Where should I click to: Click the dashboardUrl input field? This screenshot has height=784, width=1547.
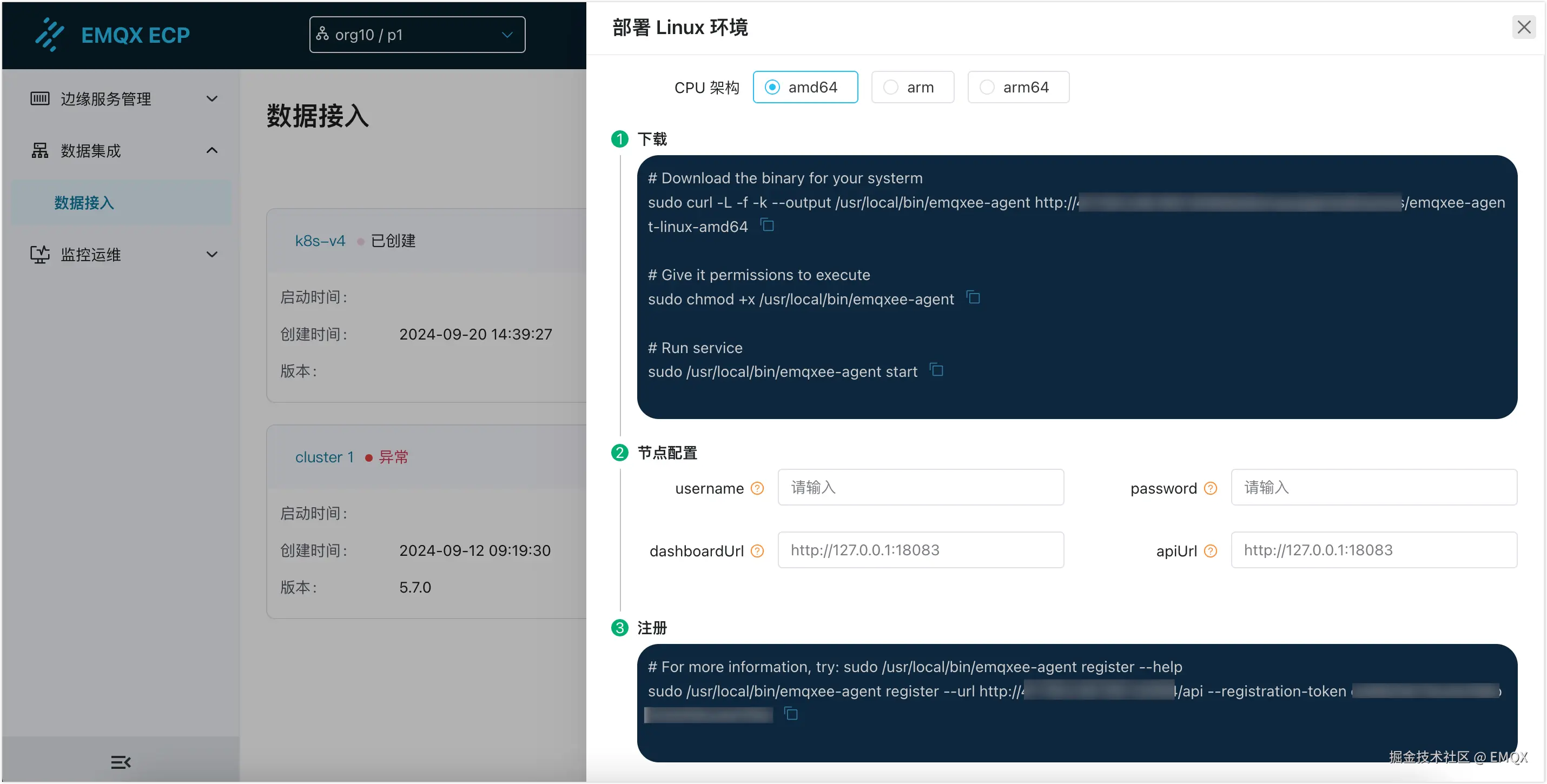(x=920, y=550)
